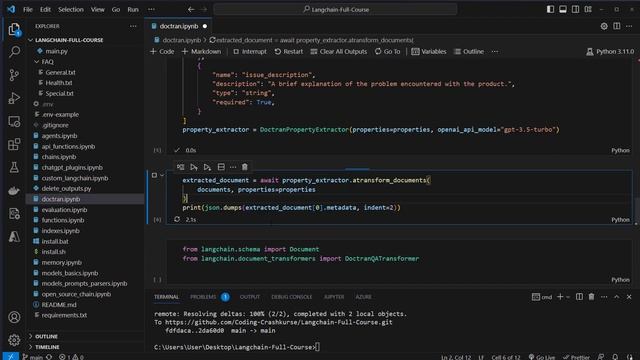Add a new Markdown cell
The height and width of the screenshot is (360, 640).
201,51
